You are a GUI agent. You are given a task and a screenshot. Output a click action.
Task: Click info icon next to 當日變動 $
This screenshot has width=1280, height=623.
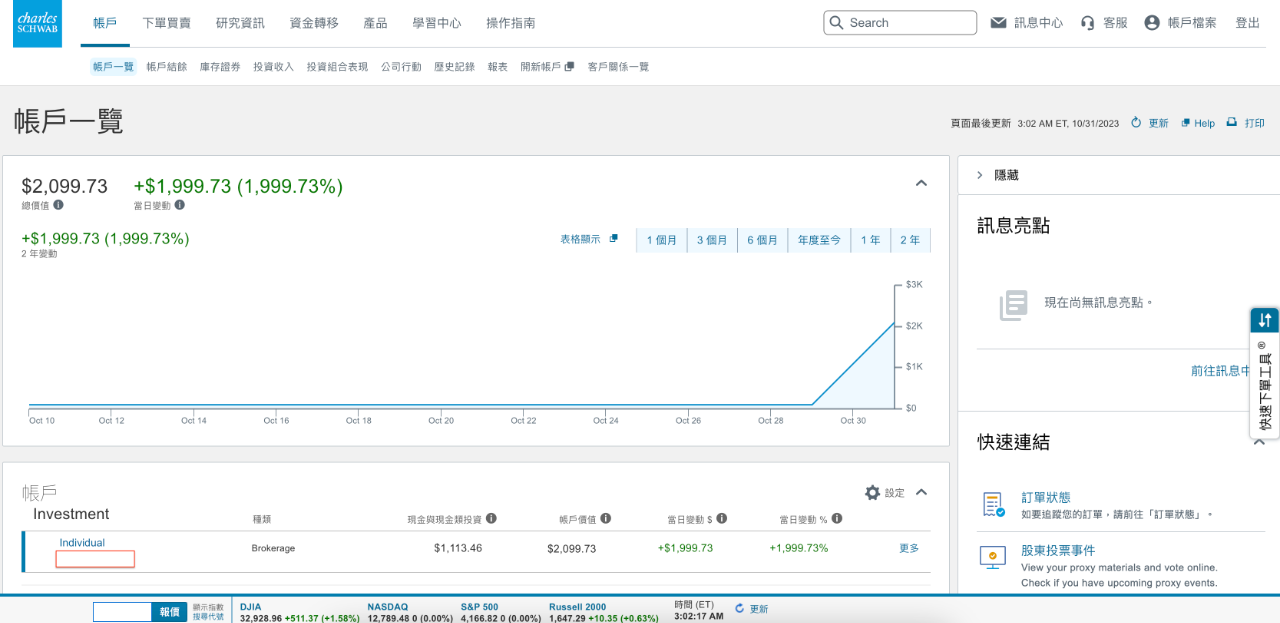[722, 519]
